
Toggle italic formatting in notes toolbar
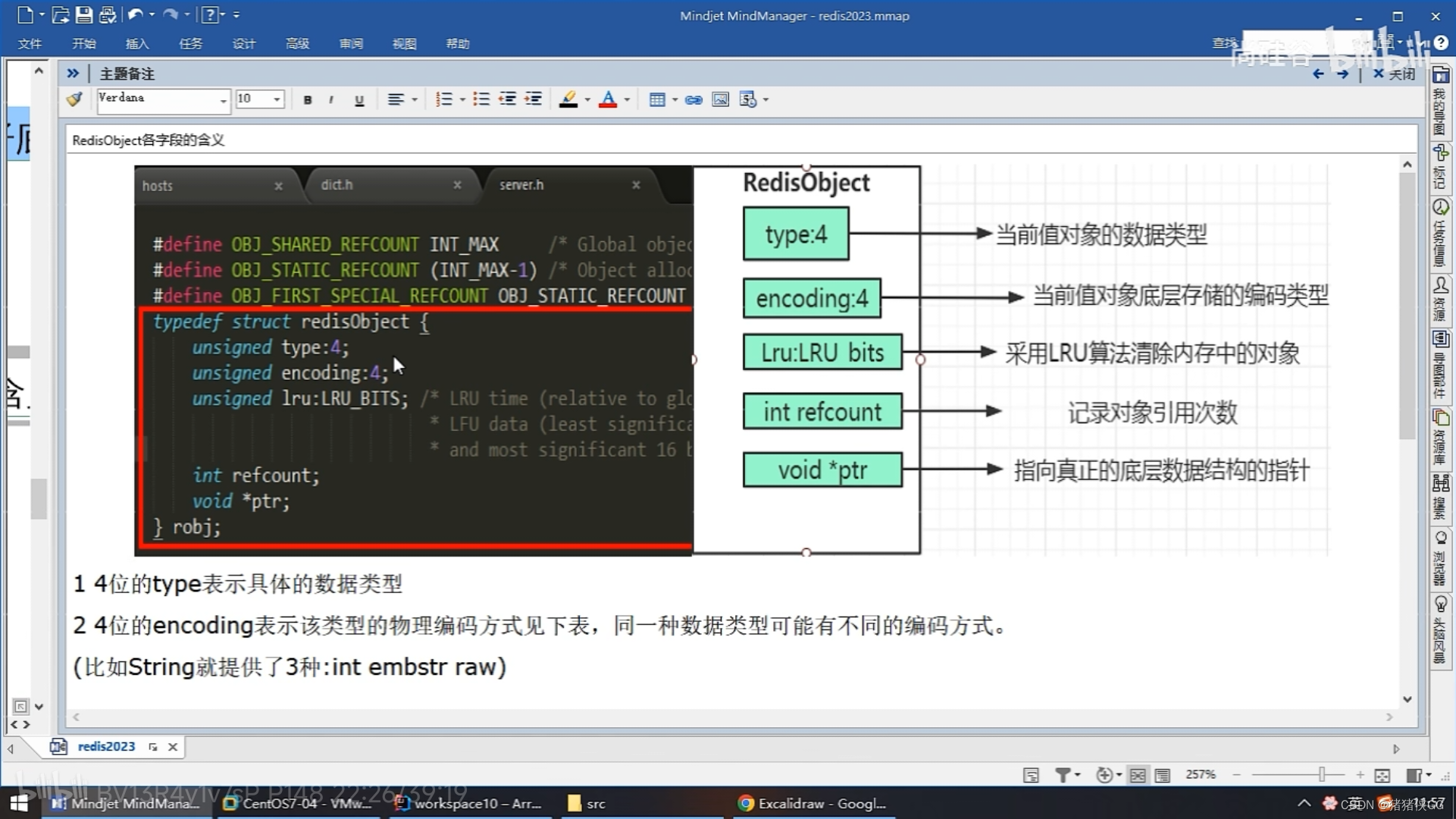pos(331,99)
